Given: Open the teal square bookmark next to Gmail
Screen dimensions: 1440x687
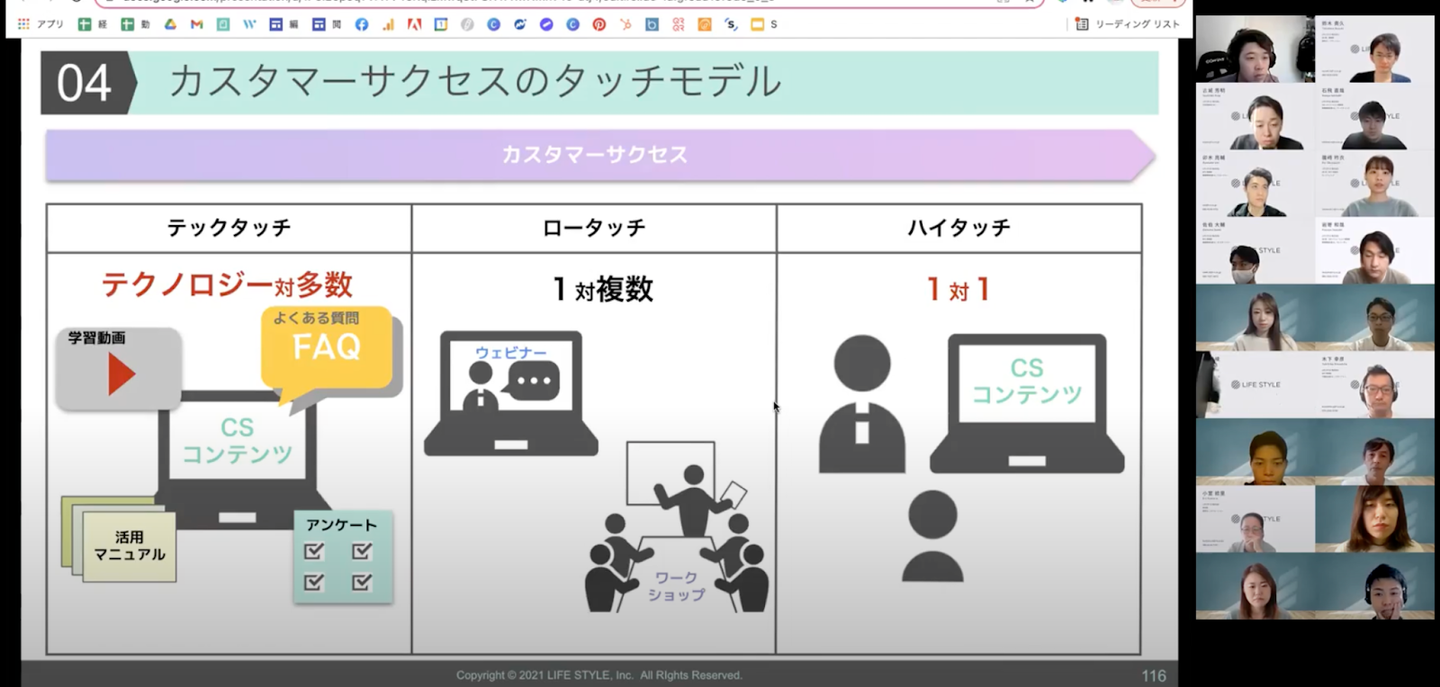Looking at the screenshot, I should [223, 24].
